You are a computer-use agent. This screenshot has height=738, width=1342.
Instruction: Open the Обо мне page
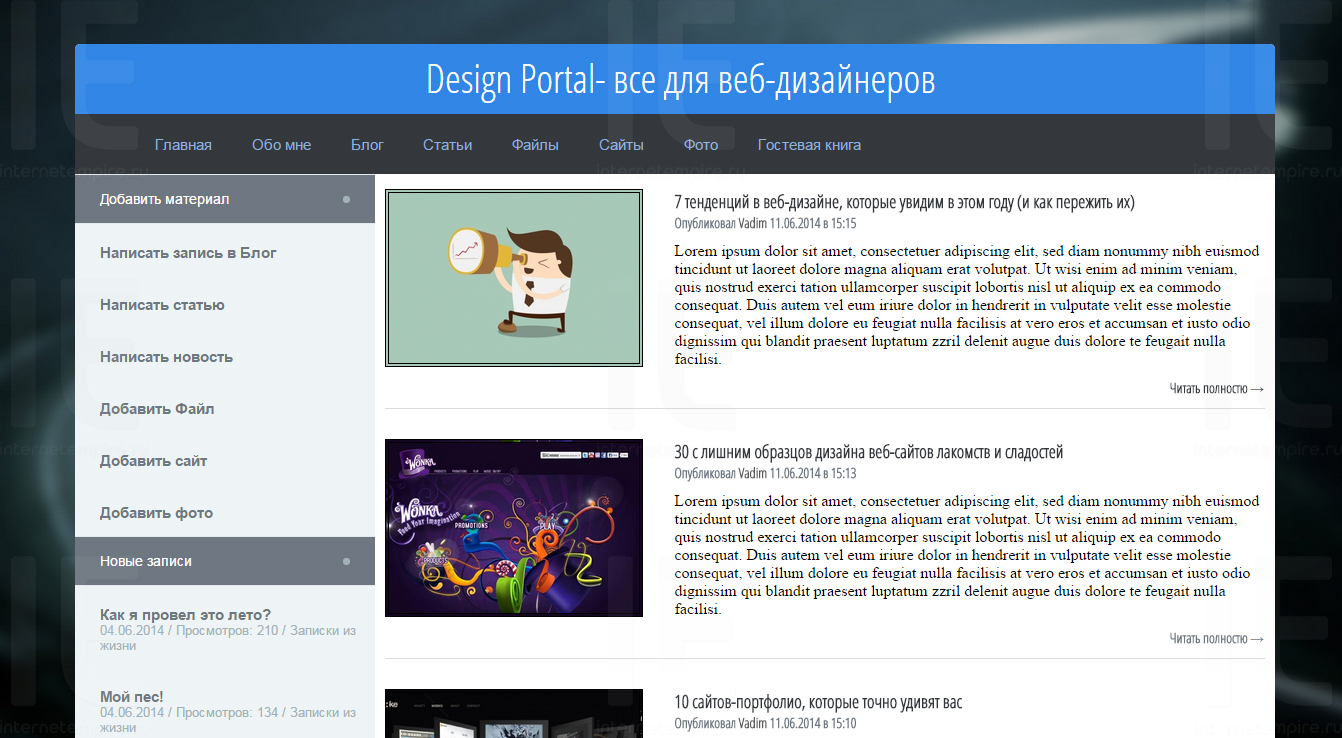(281, 145)
